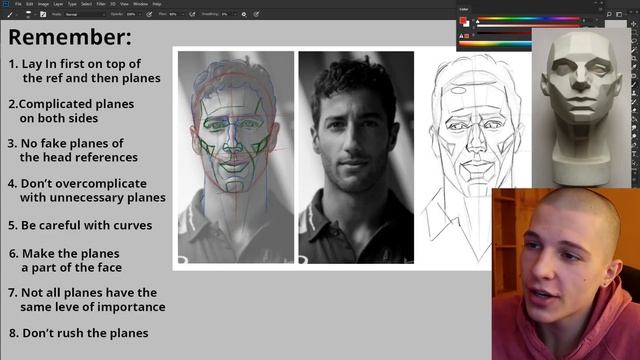Screen dimensions: 640x360
Task: Click the planes-of-the-head sculpture image
Action: tap(581, 108)
